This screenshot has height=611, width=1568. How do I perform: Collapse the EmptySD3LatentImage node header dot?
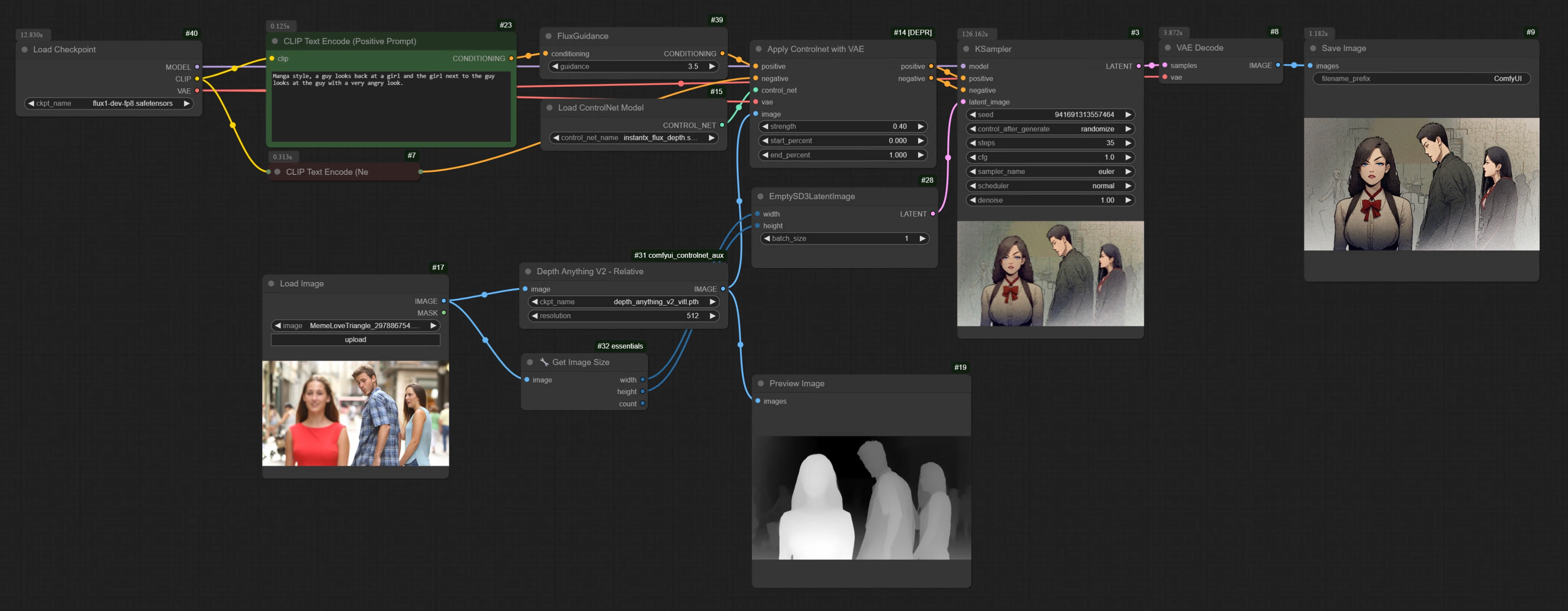(760, 196)
